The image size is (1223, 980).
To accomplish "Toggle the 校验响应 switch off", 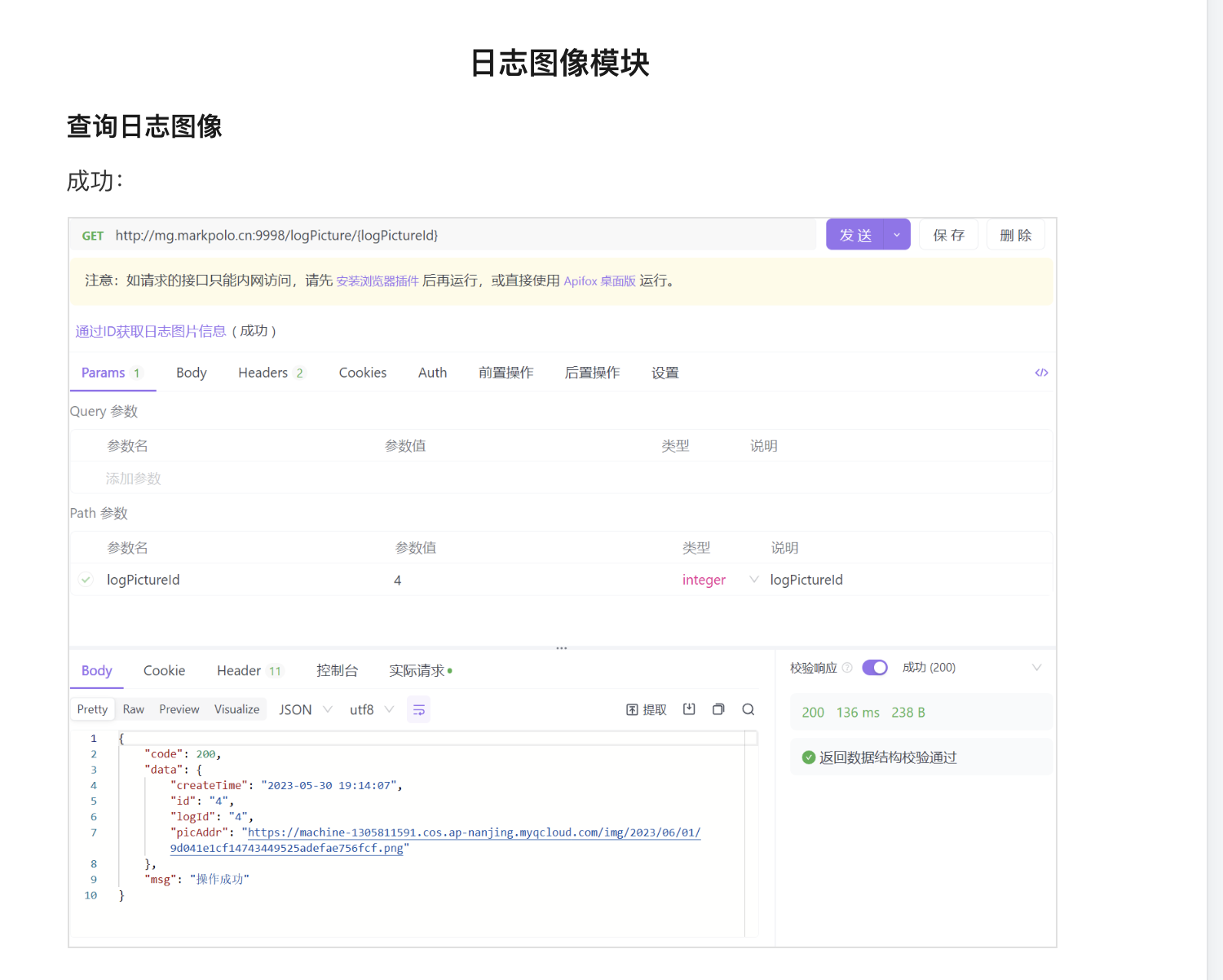I will coord(874,668).
